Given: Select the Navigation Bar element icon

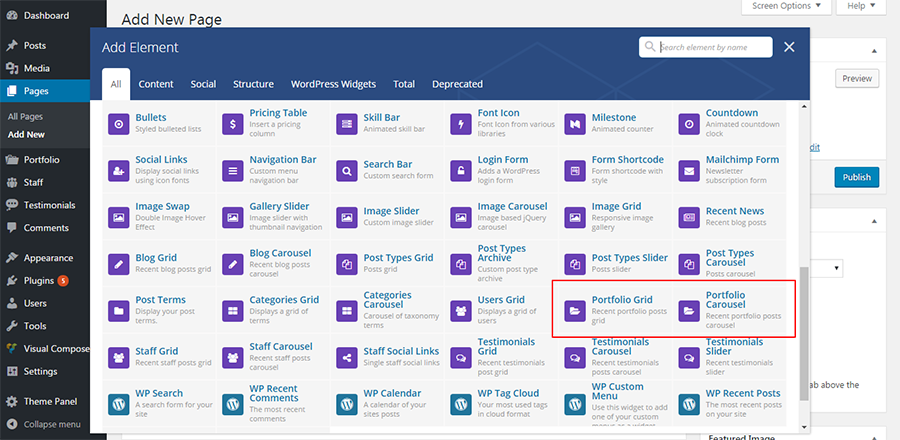Looking at the screenshot, I should [233, 171].
